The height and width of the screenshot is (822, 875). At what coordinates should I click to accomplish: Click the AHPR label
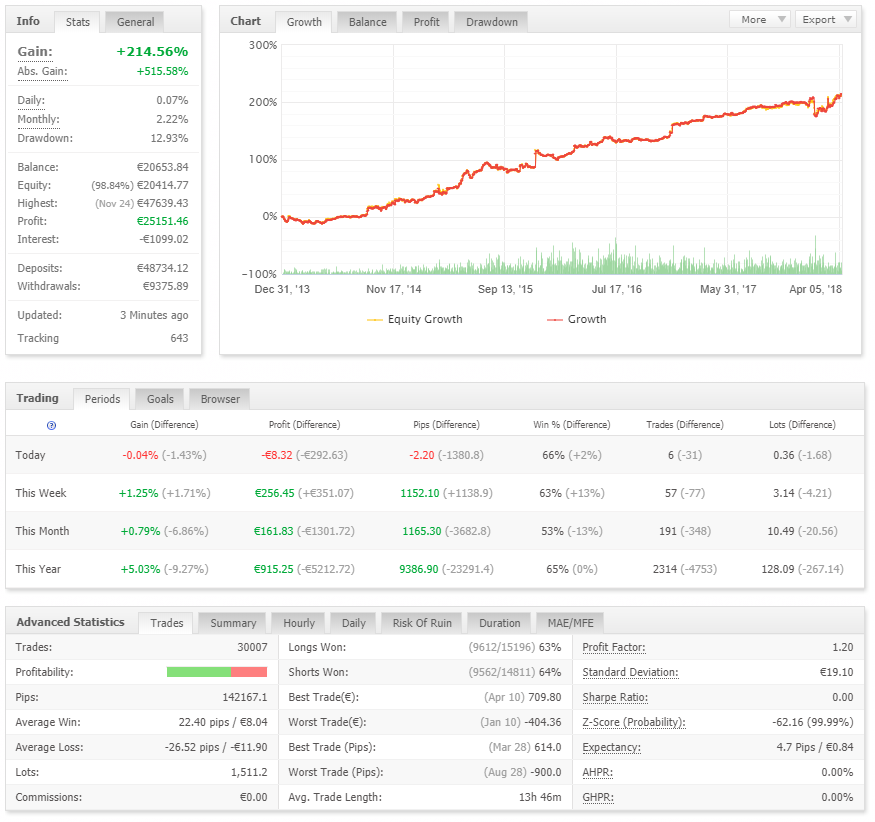click(598, 772)
